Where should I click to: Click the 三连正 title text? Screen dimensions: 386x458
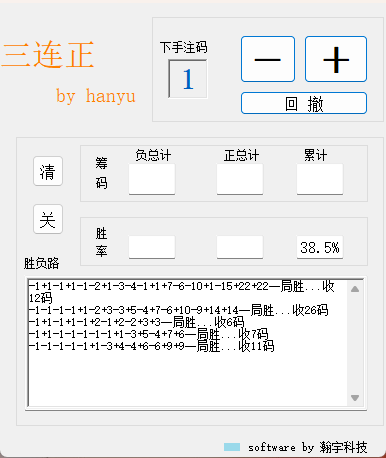[x=48, y=54]
